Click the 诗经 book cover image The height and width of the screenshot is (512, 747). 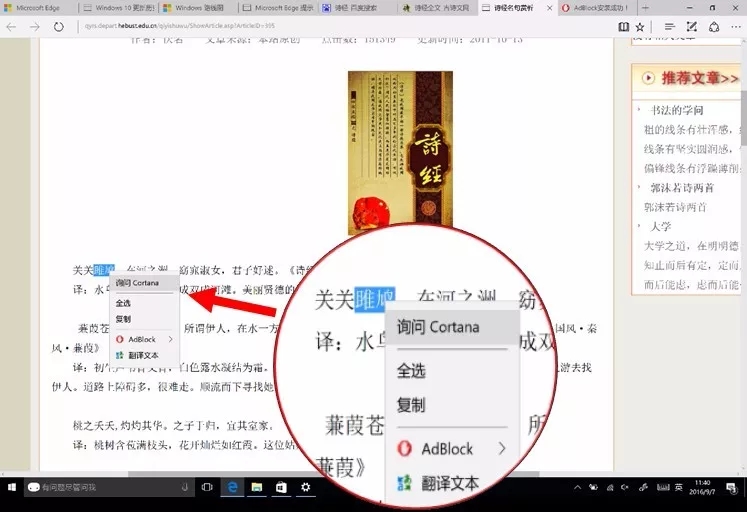(x=400, y=151)
